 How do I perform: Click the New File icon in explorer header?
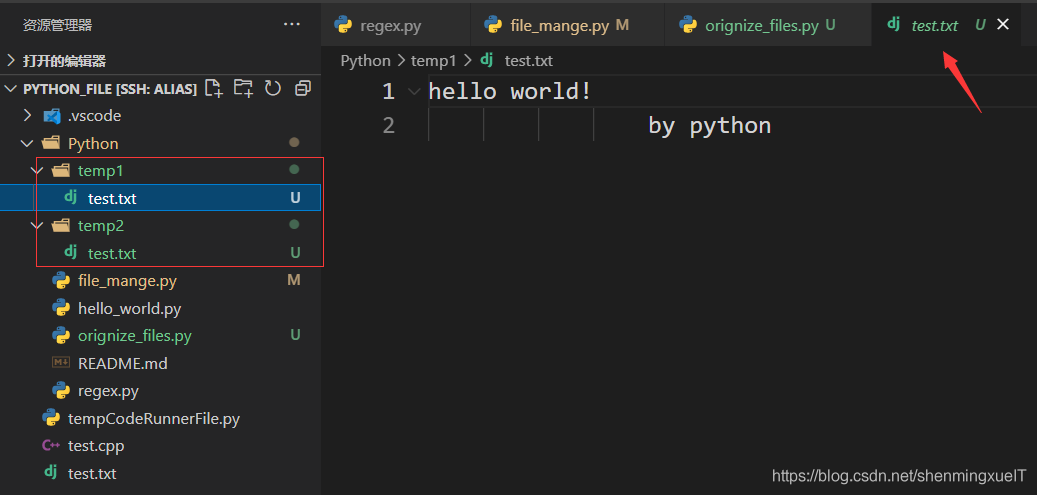(213, 88)
